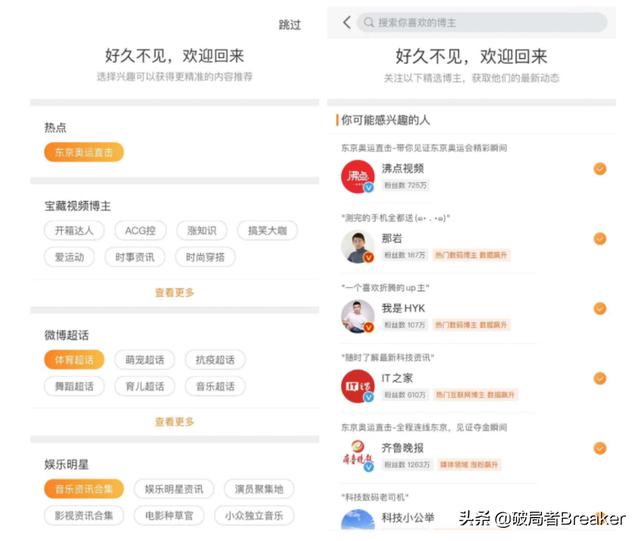Image resolution: width=640 pixels, height=541 pixels.
Task: Open the 科技小公举 account name
Action: pyautogui.click(x=408, y=518)
